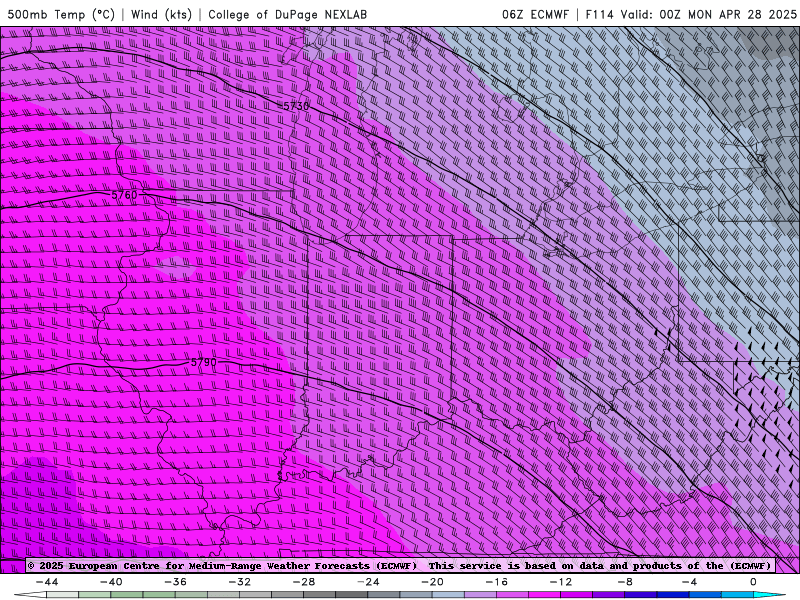
Task: Click the -8 colorbar scale label
Action: [624, 582]
